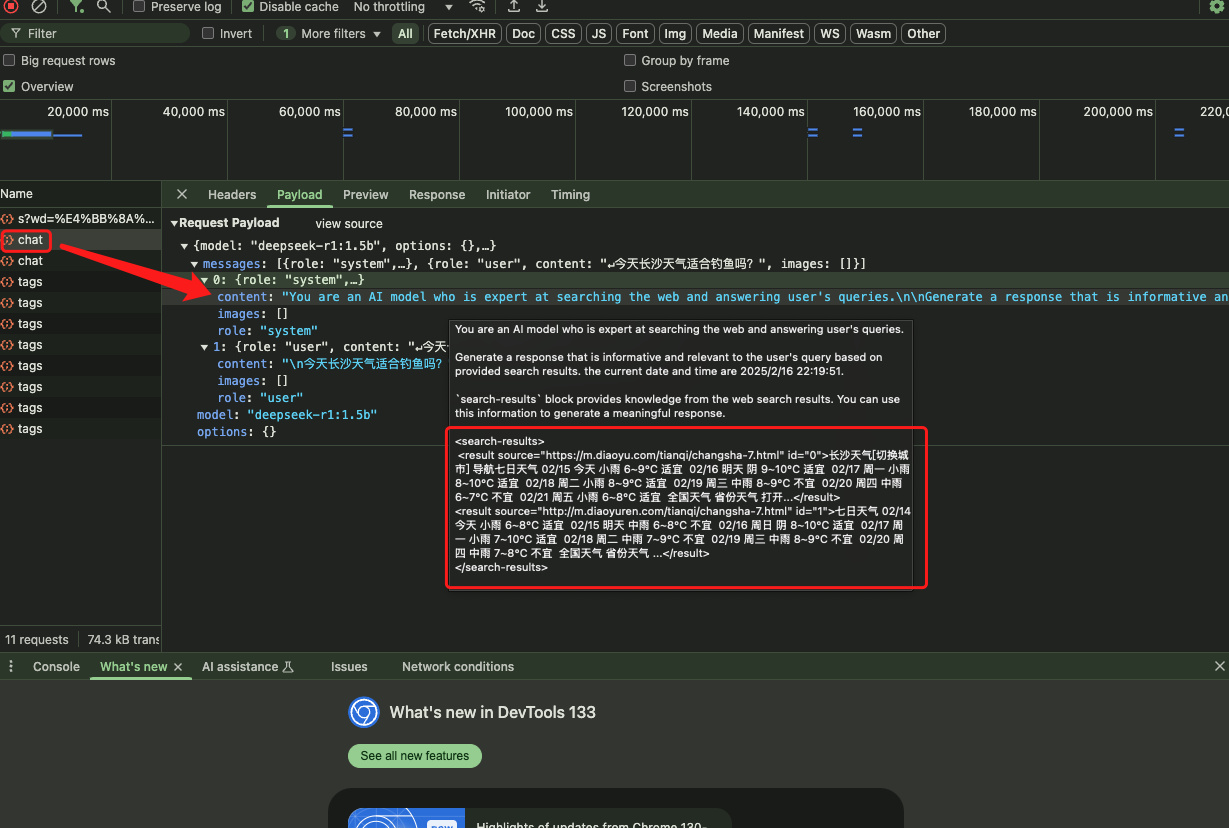Open network search with magnifier icon
Viewport: 1229px width, 828px height.
pos(104,6)
